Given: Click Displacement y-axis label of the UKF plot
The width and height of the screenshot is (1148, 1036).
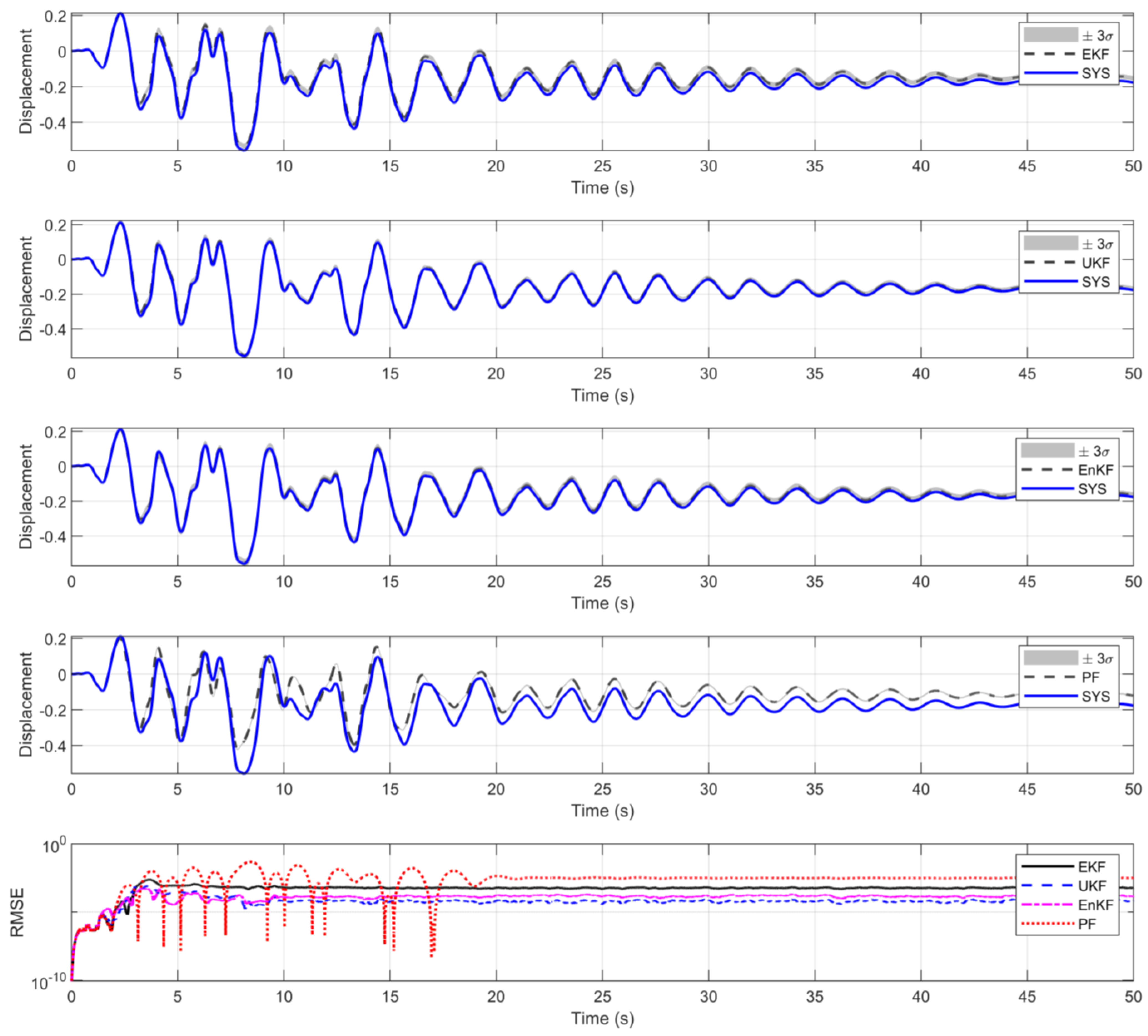Looking at the screenshot, I should [x=26, y=289].
